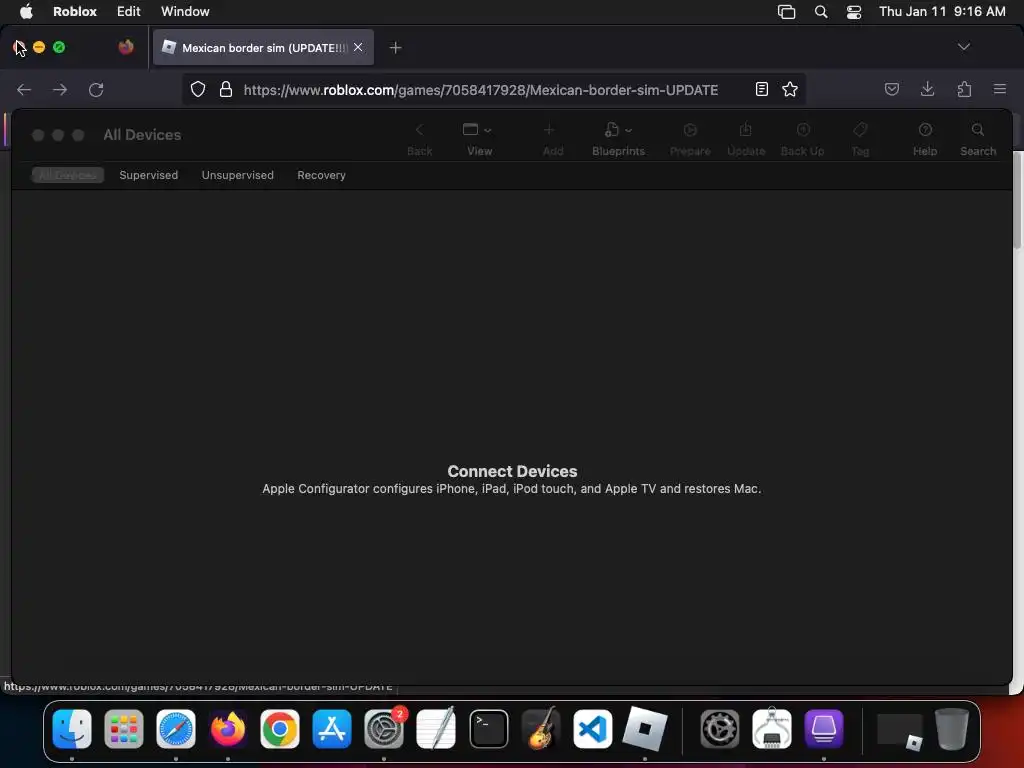
Task: Close the Mexican border sim tab
Action: click(x=358, y=47)
